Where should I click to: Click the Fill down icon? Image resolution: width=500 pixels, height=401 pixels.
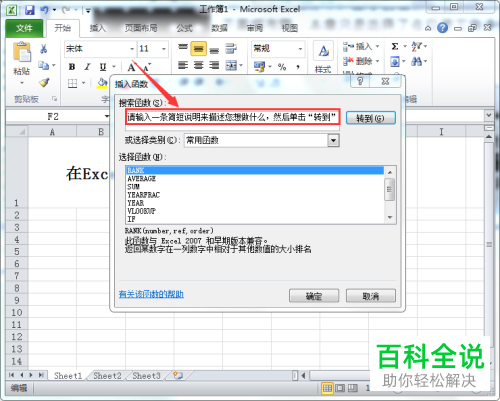click(395, 61)
